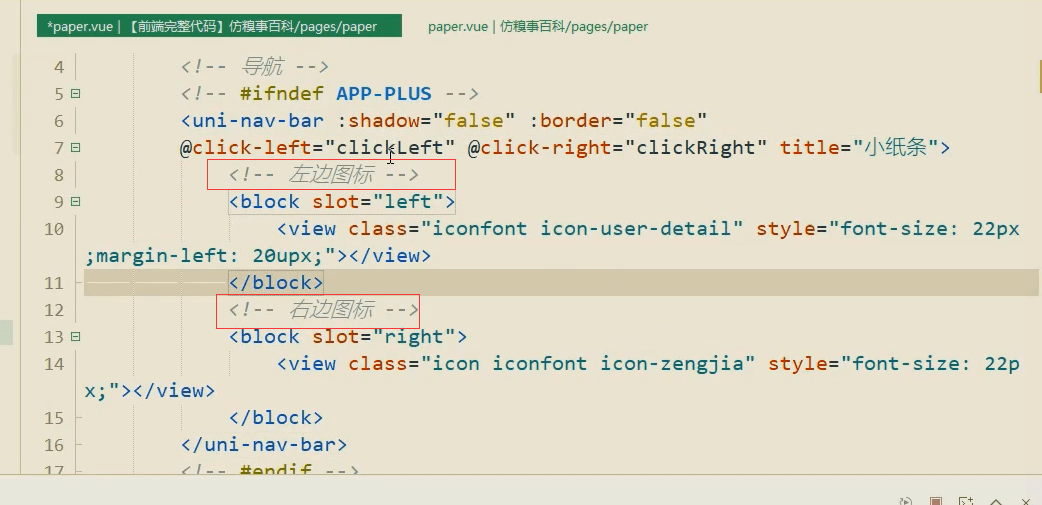The width and height of the screenshot is (1042, 505).
Task: Expand the bottom panel with the up chevron
Action: click(995, 502)
